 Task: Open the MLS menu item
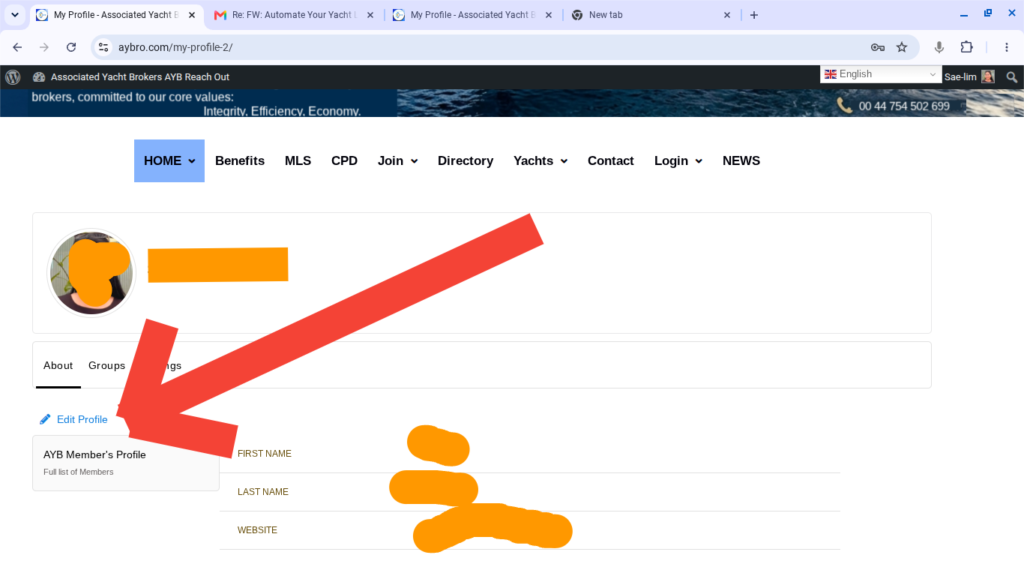(x=298, y=161)
